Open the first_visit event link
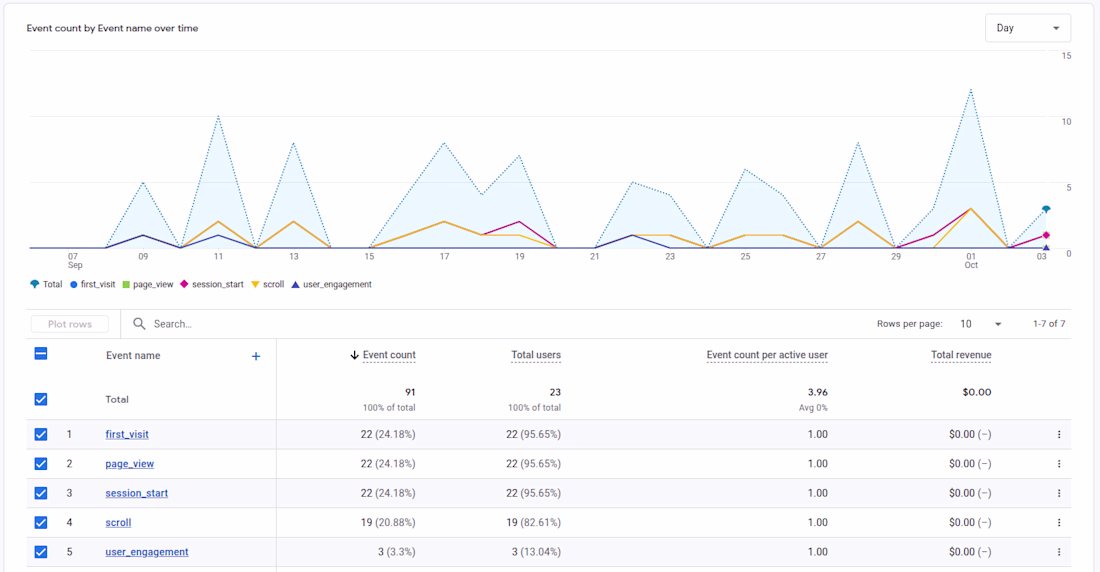 tap(127, 434)
